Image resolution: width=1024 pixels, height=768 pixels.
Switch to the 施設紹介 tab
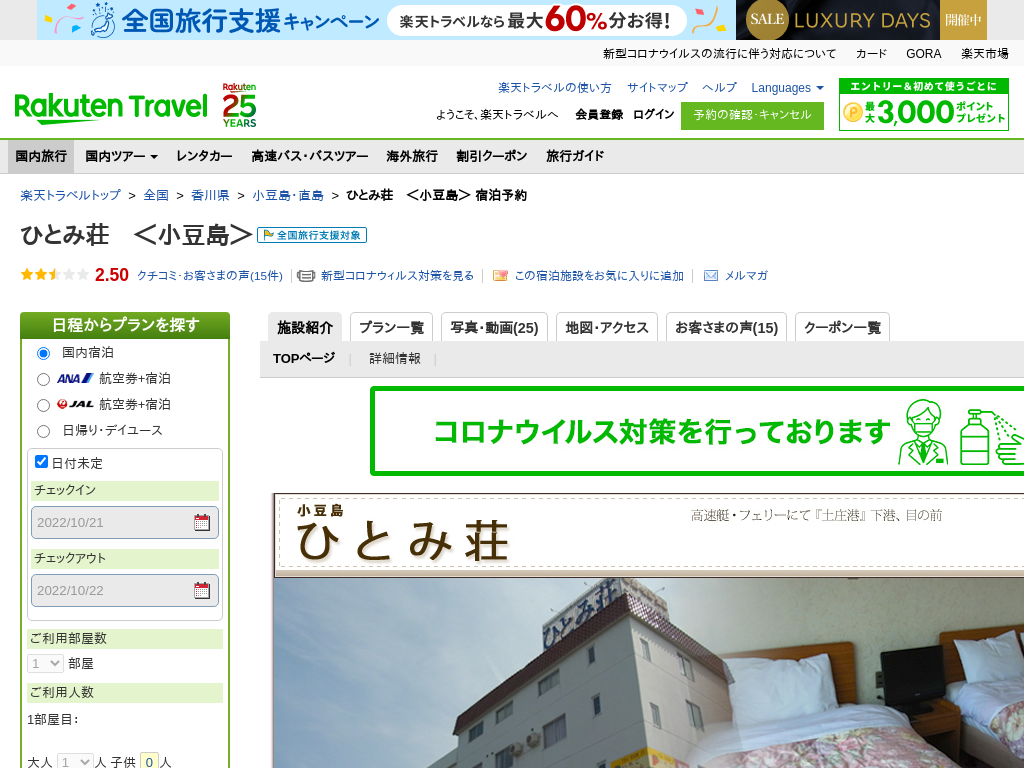(305, 327)
